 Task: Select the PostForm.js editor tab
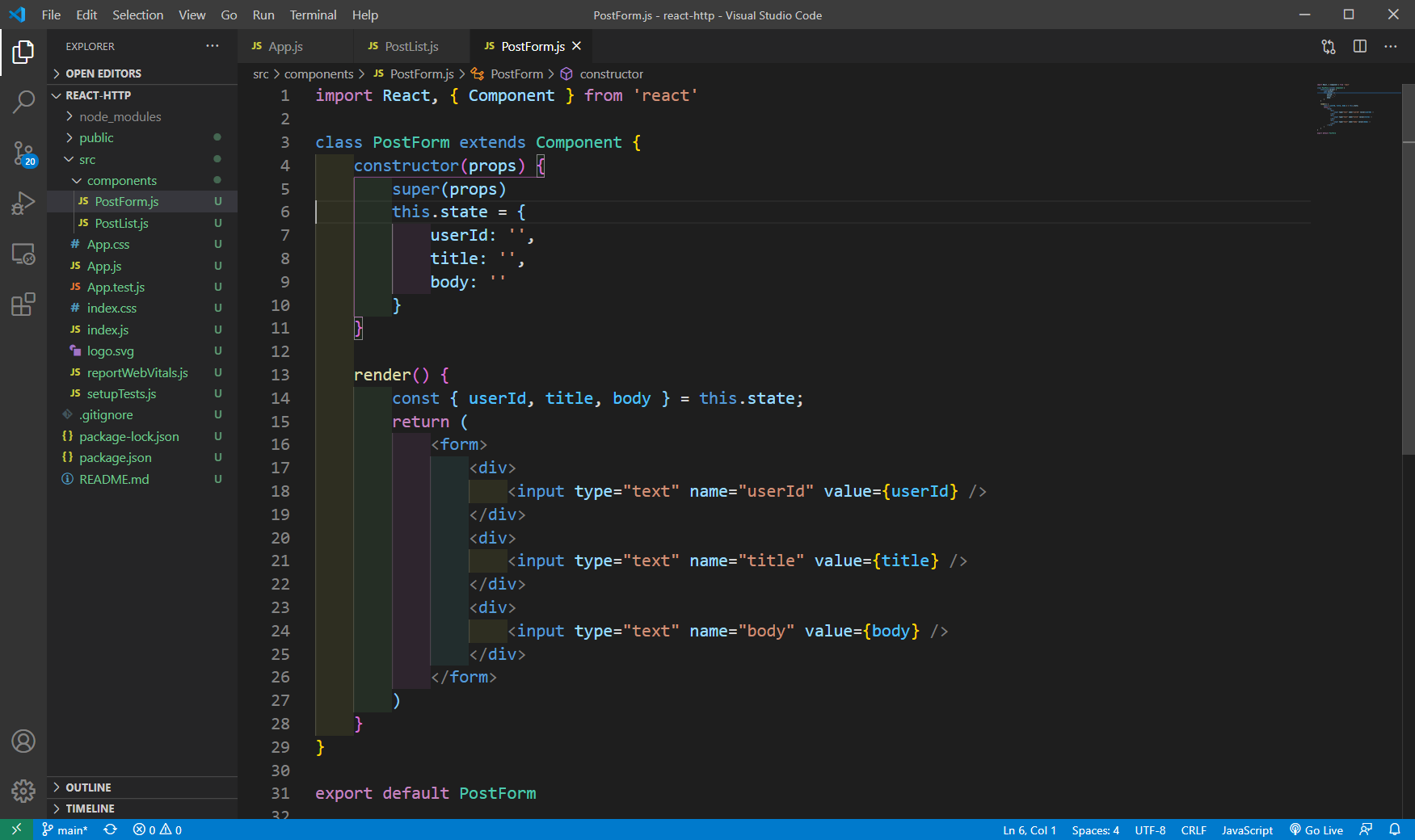[x=532, y=46]
